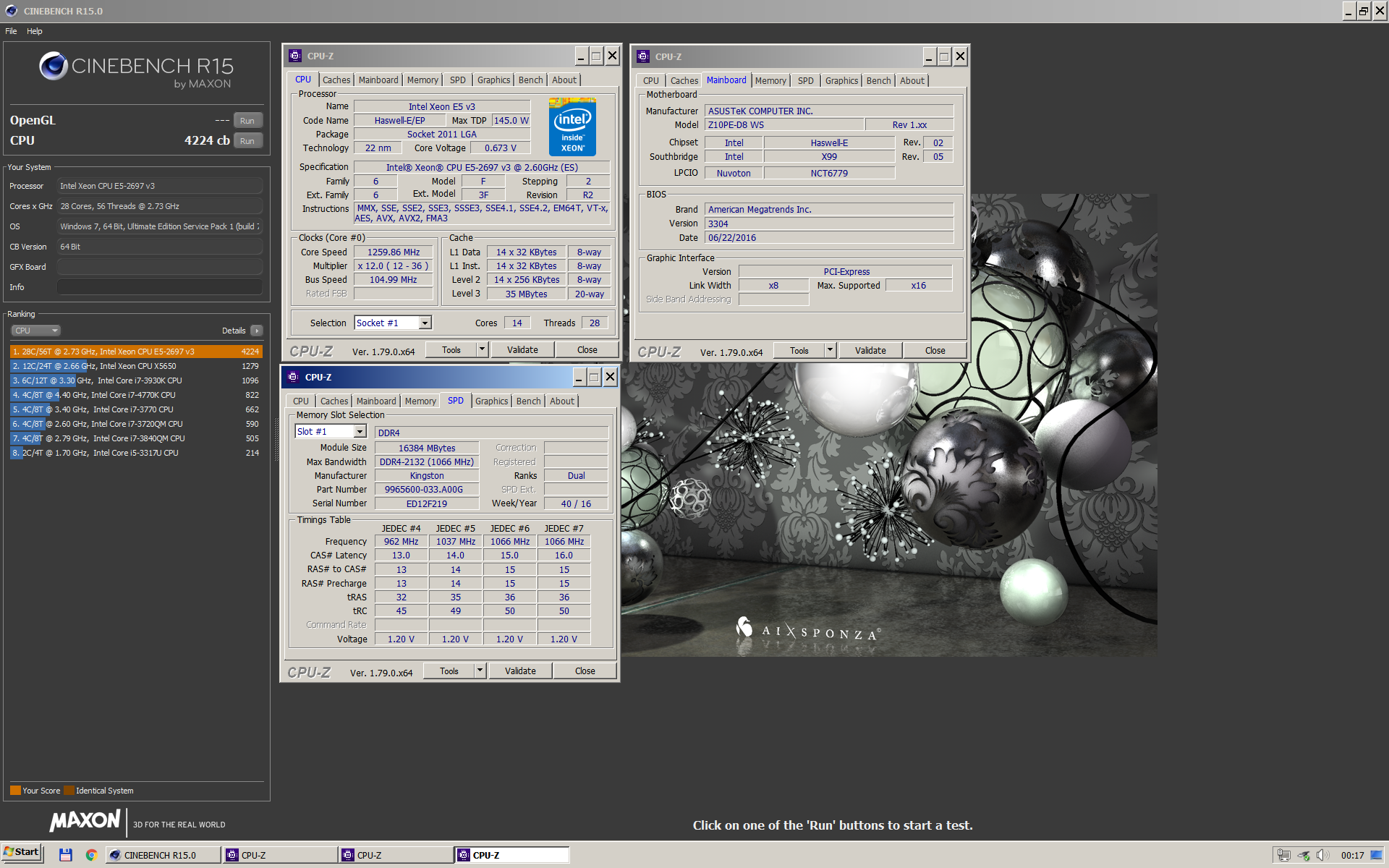This screenshot has width=1389, height=868.
Task: Click Validate in Mainboard CPU-Z window
Action: [x=870, y=351]
